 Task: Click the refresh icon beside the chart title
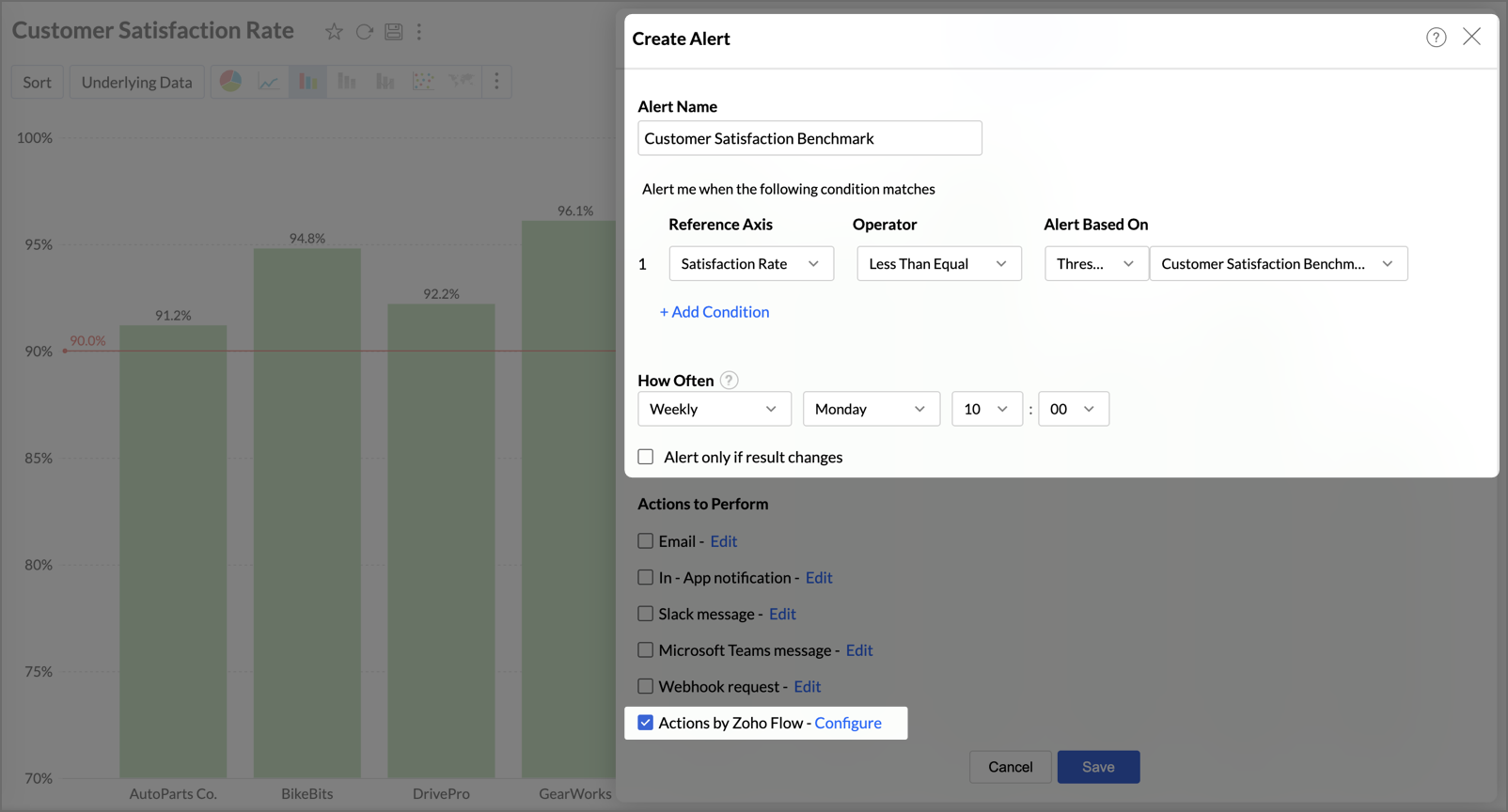(x=364, y=32)
